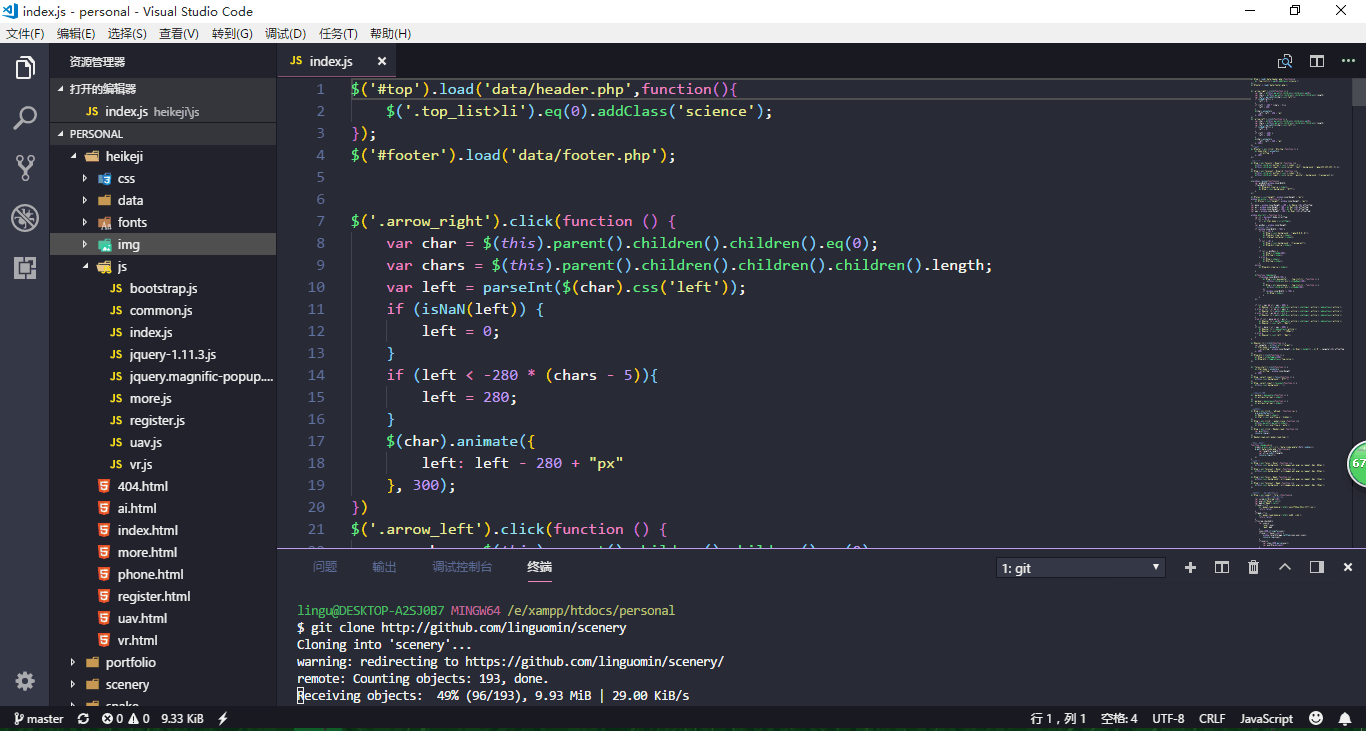1366x731 pixels.
Task: Select the terminal dropdown showing 1: git
Action: (x=1081, y=568)
